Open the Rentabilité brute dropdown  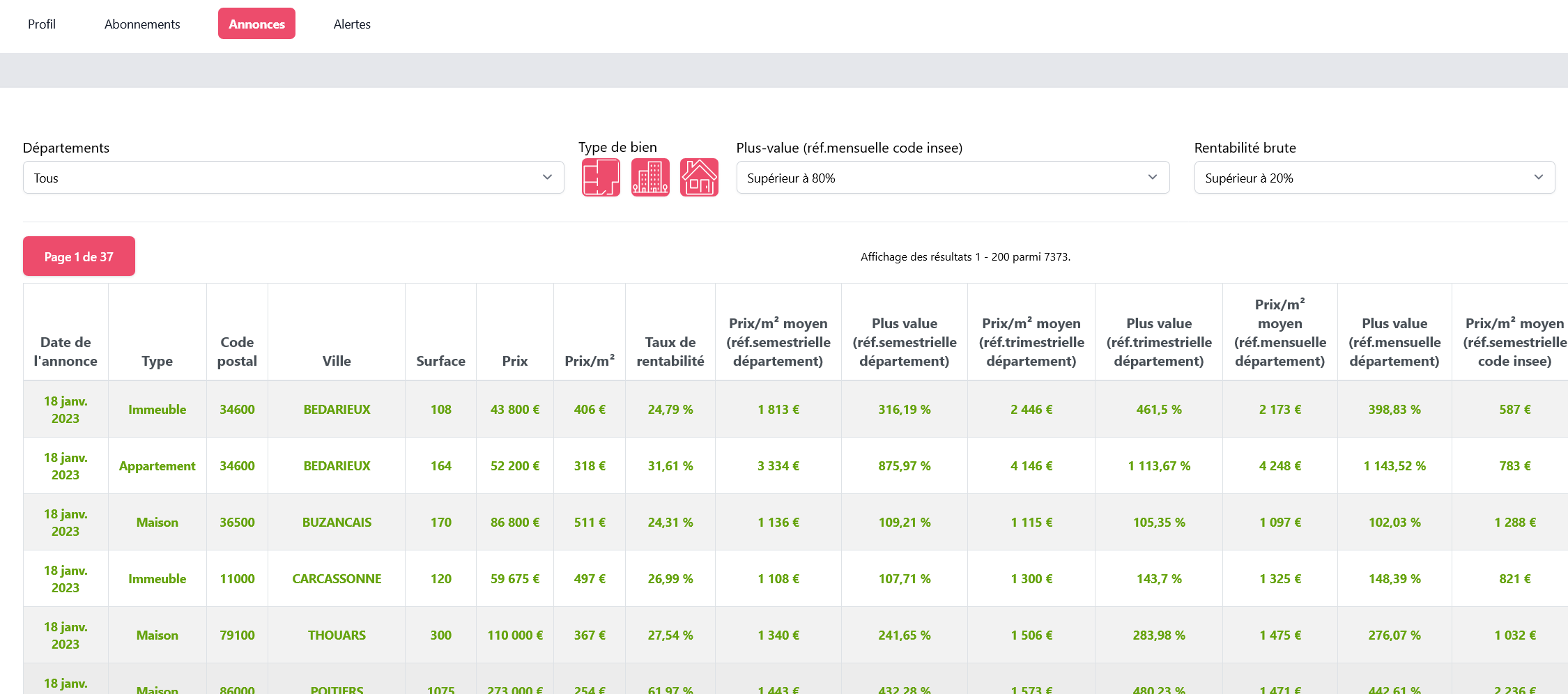point(1374,178)
